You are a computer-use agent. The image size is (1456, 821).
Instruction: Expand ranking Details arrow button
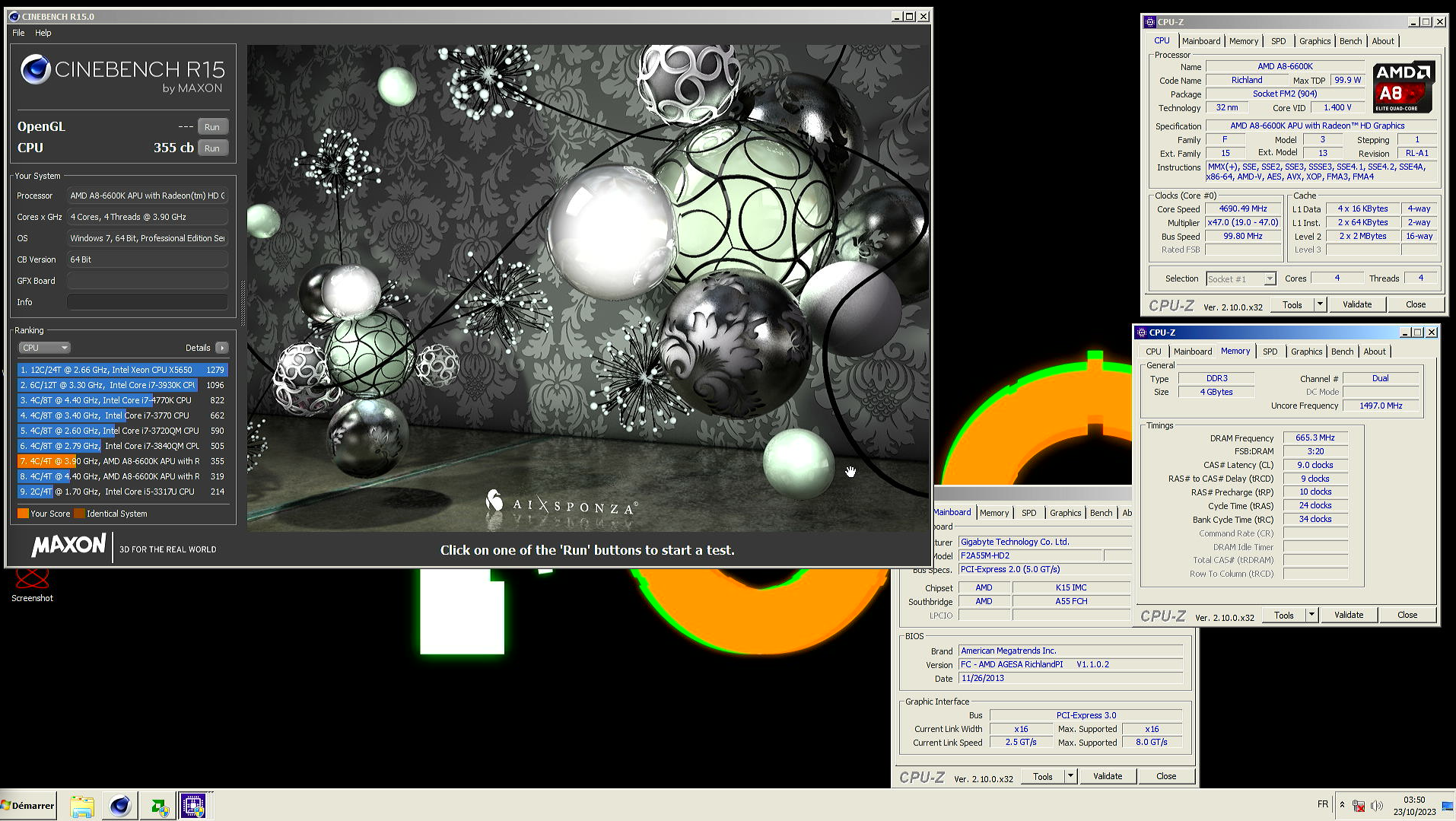[221, 348]
